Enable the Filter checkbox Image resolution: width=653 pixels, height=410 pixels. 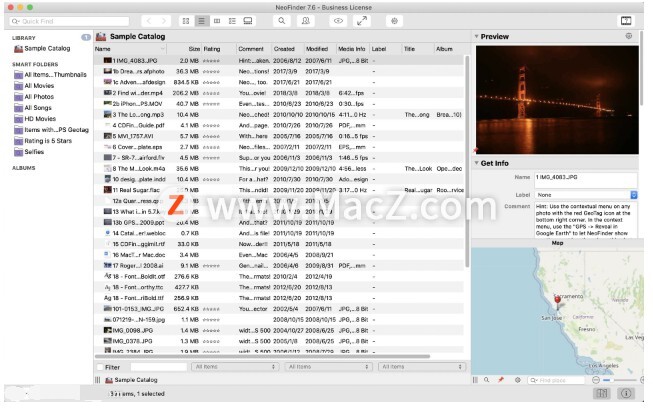click(100, 367)
